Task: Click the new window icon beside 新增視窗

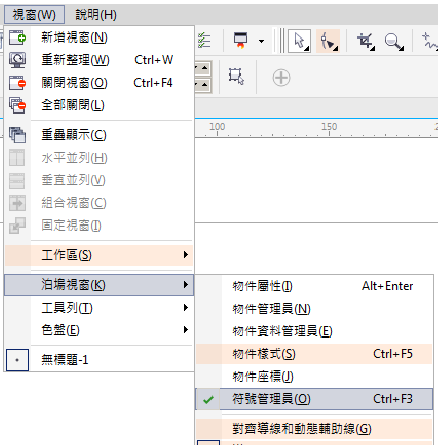Action: point(17,37)
